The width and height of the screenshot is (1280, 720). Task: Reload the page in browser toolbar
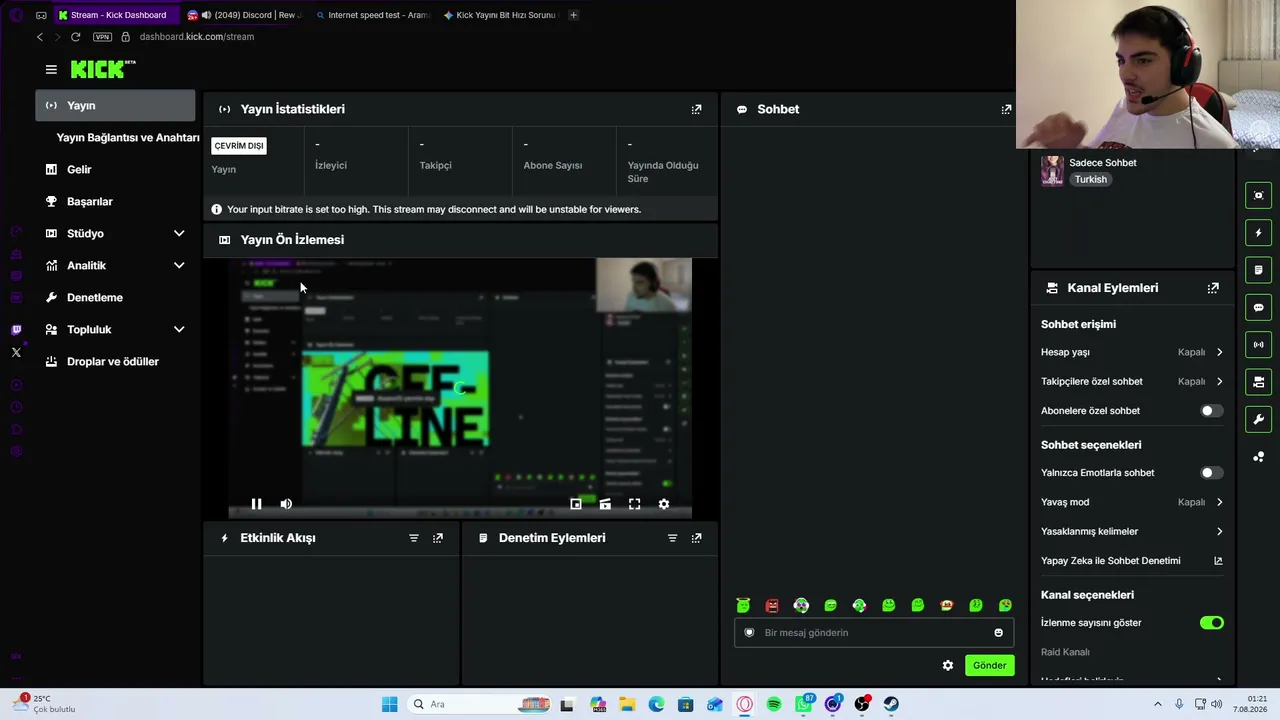(75, 37)
